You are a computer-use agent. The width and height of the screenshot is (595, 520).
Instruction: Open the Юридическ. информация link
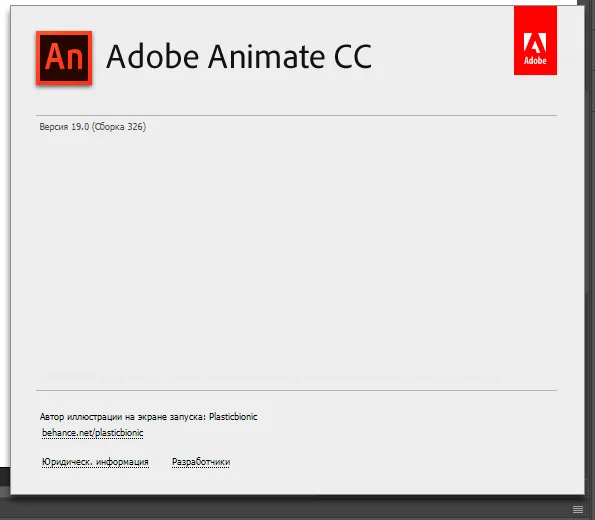95,462
